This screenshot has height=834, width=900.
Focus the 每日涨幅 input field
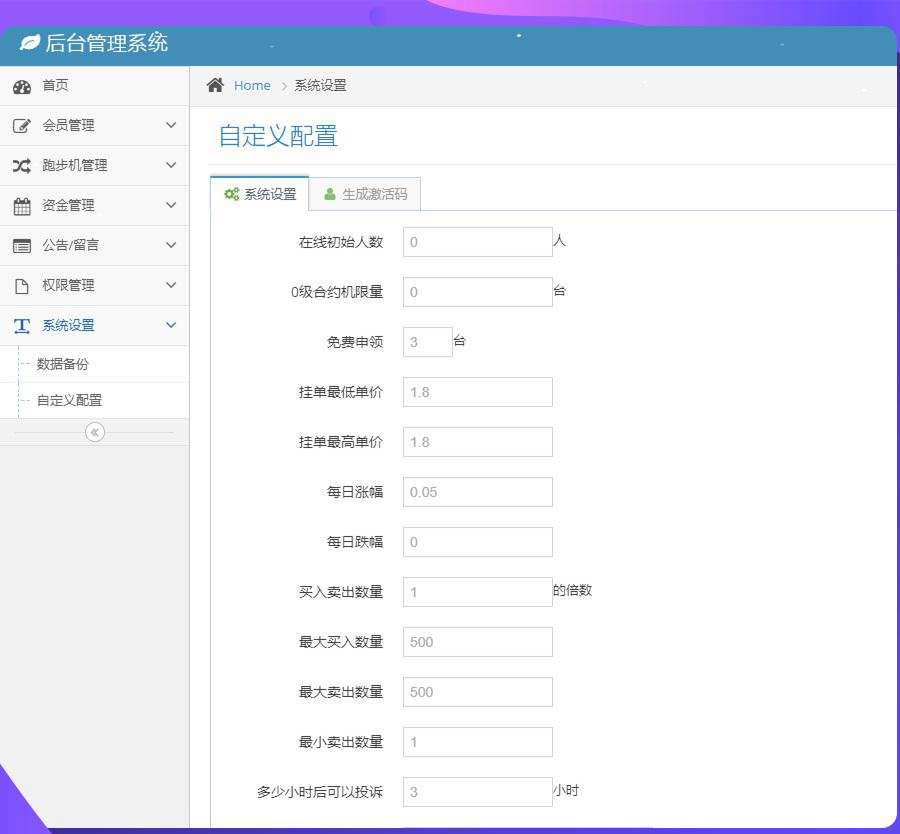tap(477, 492)
